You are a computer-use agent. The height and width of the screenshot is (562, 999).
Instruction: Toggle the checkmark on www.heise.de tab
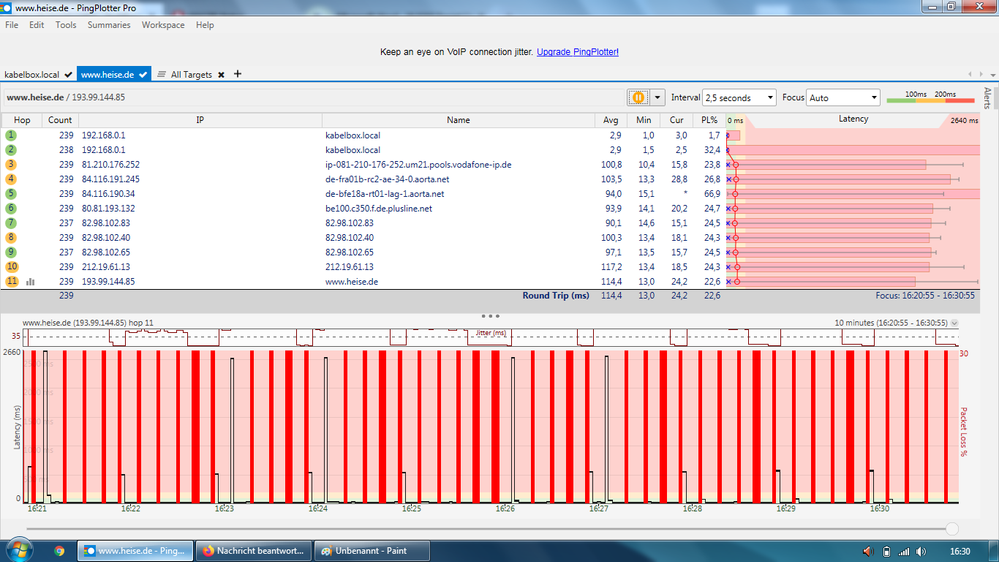coord(143,75)
